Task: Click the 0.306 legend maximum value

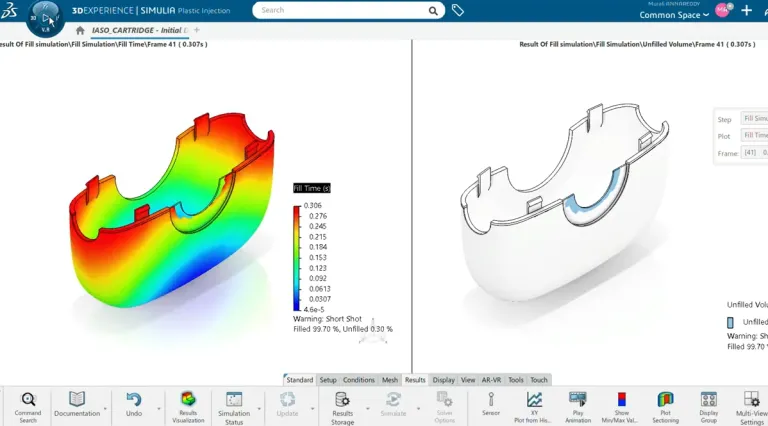Action: [x=312, y=206]
